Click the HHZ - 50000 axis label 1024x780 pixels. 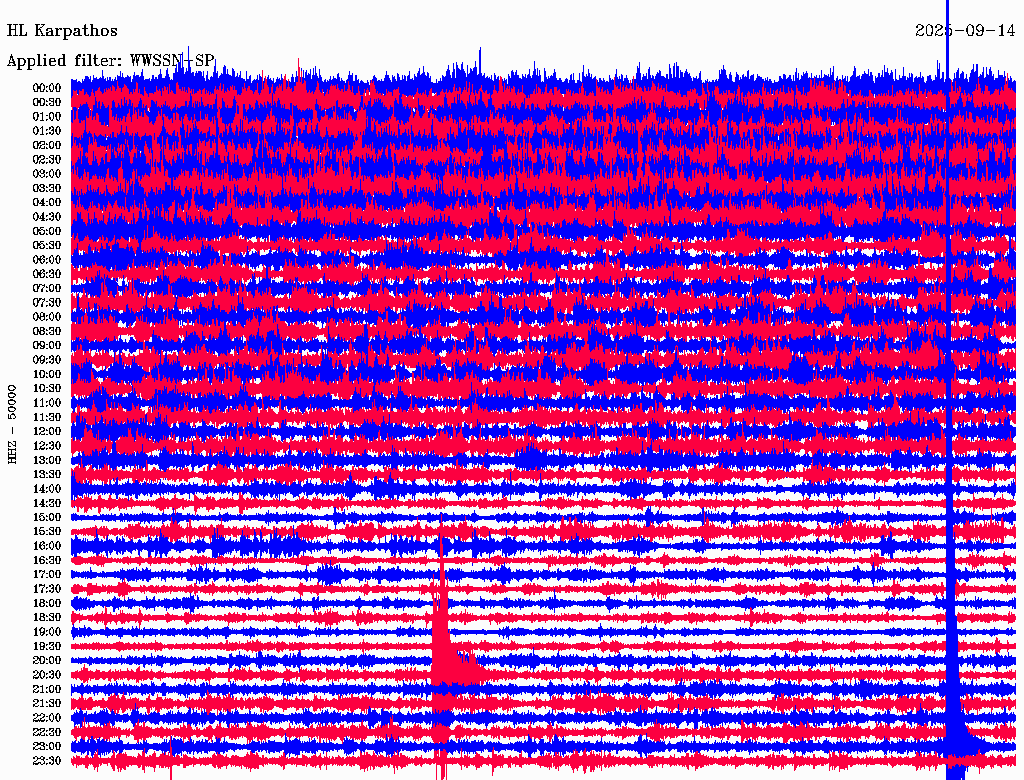coord(13,423)
